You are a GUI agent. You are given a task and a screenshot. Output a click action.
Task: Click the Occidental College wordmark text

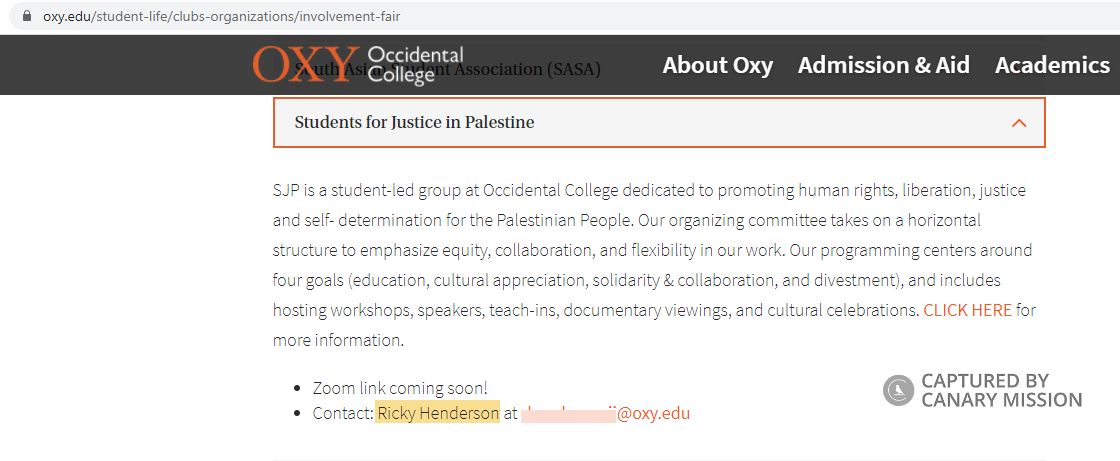tap(415, 64)
